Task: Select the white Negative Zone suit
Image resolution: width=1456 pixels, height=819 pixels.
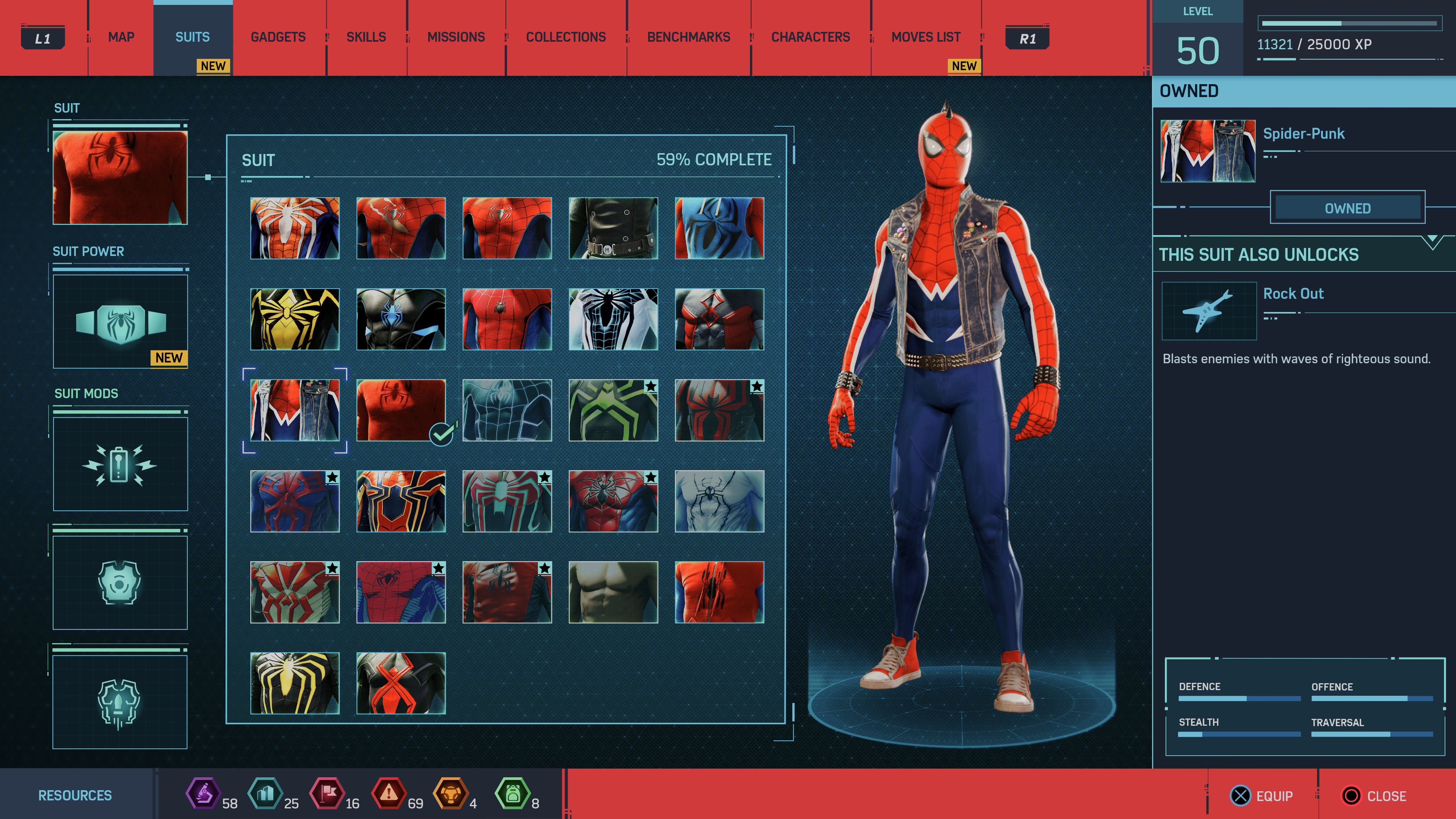Action: click(x=613, y=319)
